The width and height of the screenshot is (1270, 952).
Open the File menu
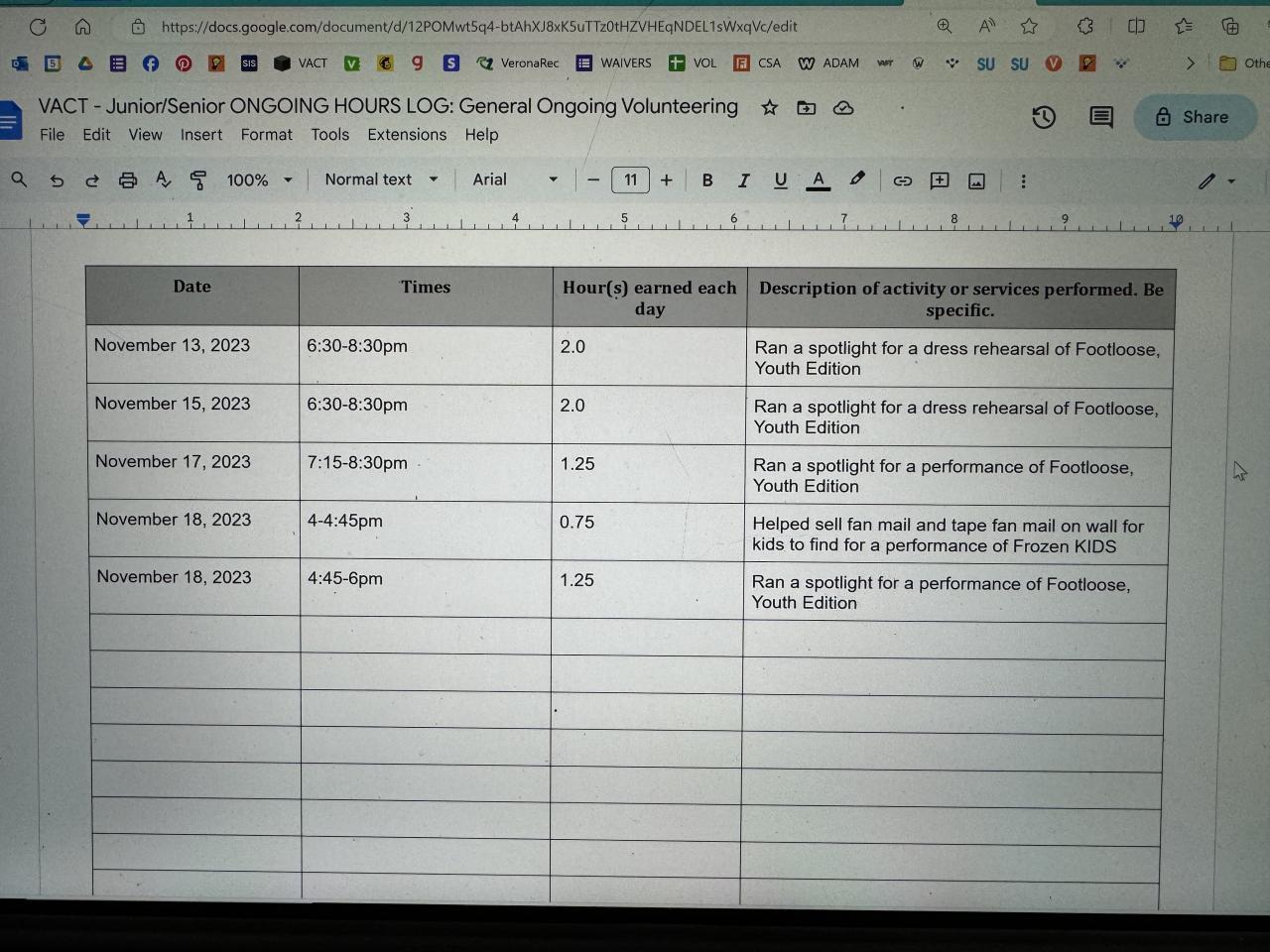click(52, 135)
